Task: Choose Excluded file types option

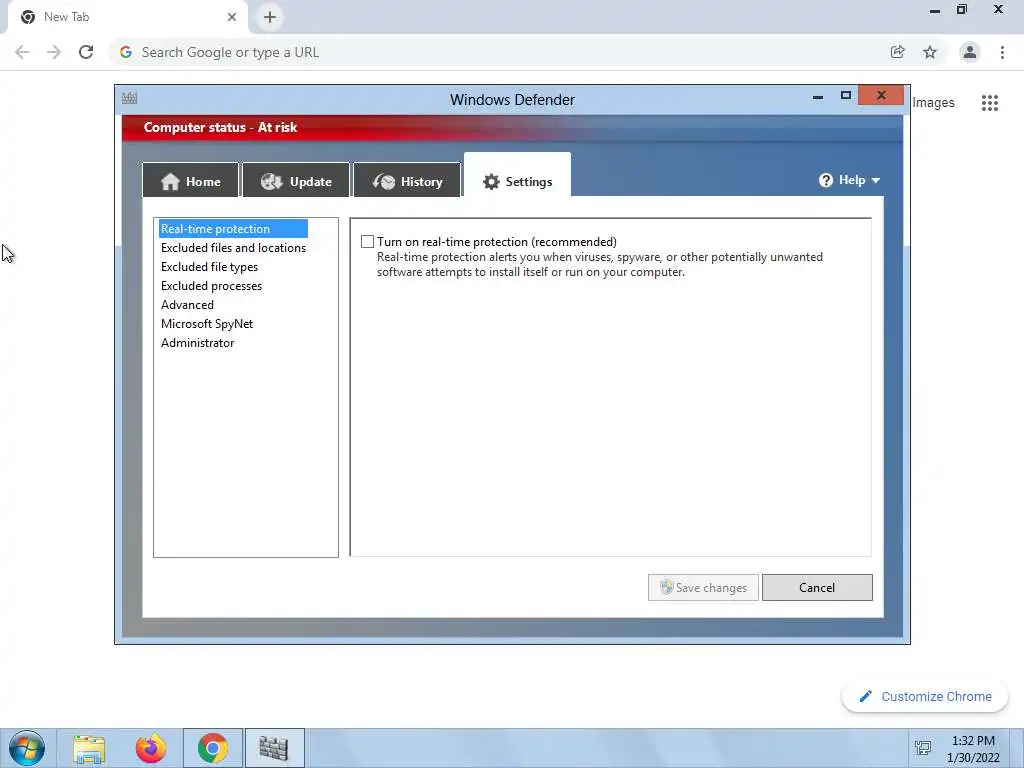Action: point(209,266)
